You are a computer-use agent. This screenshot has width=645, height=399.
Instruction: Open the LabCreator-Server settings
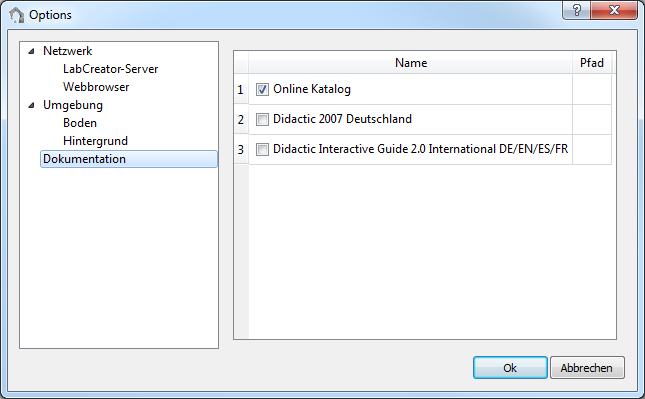tap(110, 69)
